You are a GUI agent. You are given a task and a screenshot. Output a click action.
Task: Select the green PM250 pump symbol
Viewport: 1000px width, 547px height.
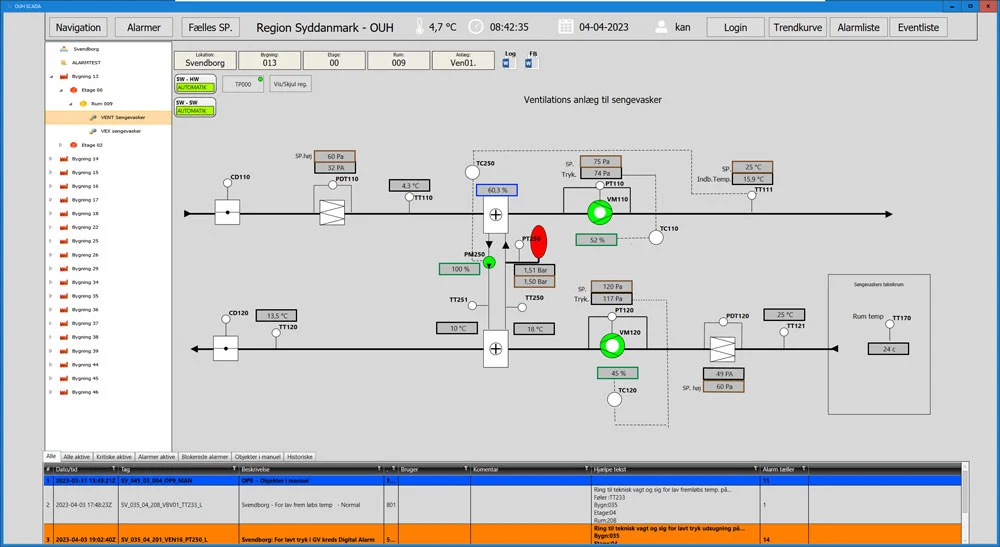pyautogui.click(x=489, y=262)
